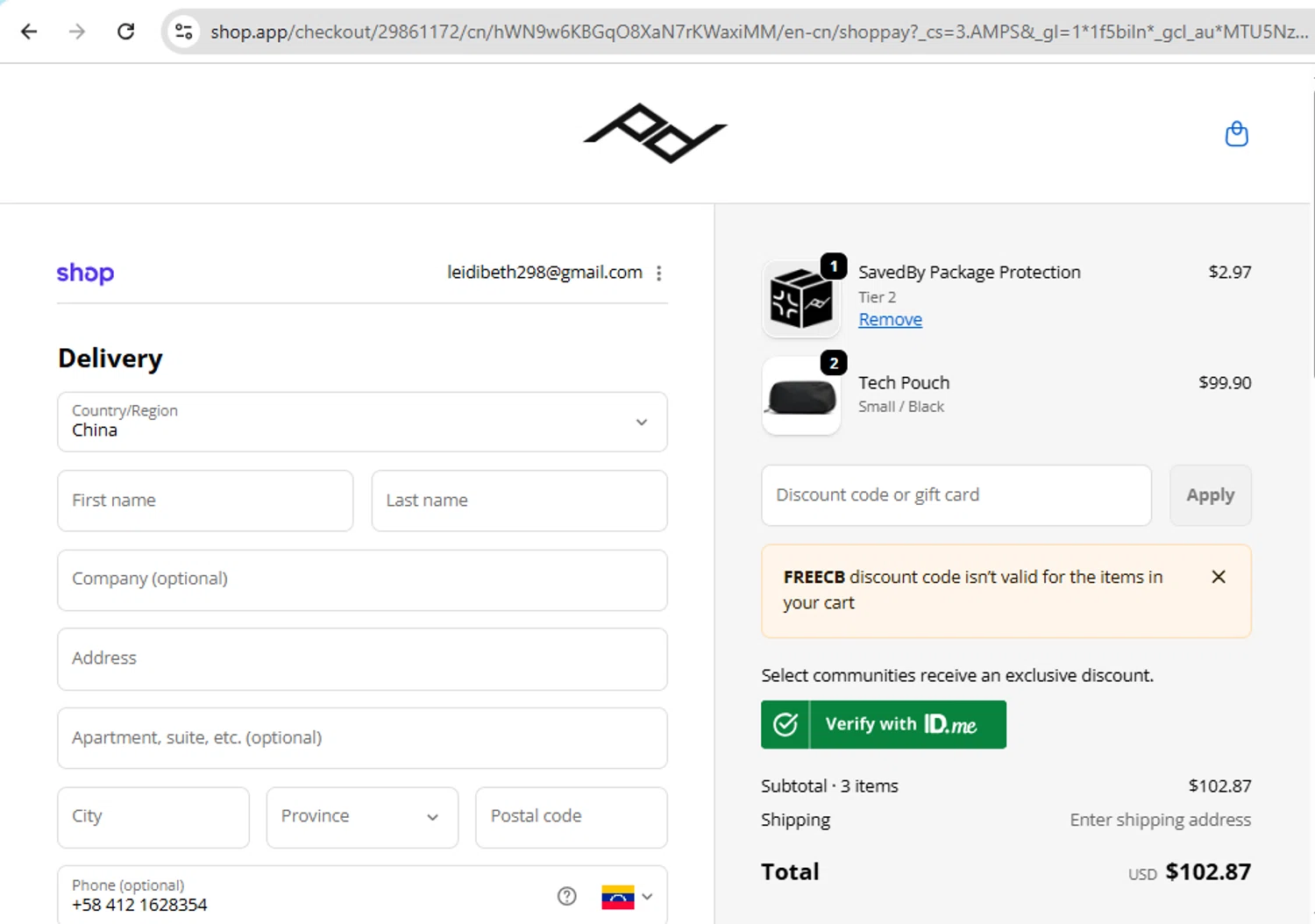This screenshot has height=924, width=1315.
Task: Open account options three-dot menu
Action: click(659, 274)
